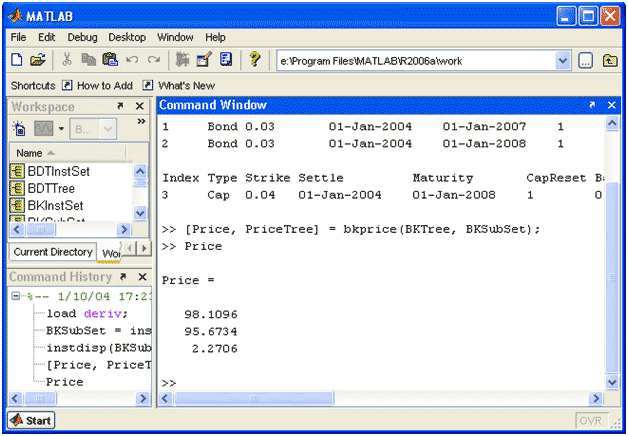Viewport: 628px width, 436px height.
Task: Click Command History scroll right arrow
Action: coord(142,398)
